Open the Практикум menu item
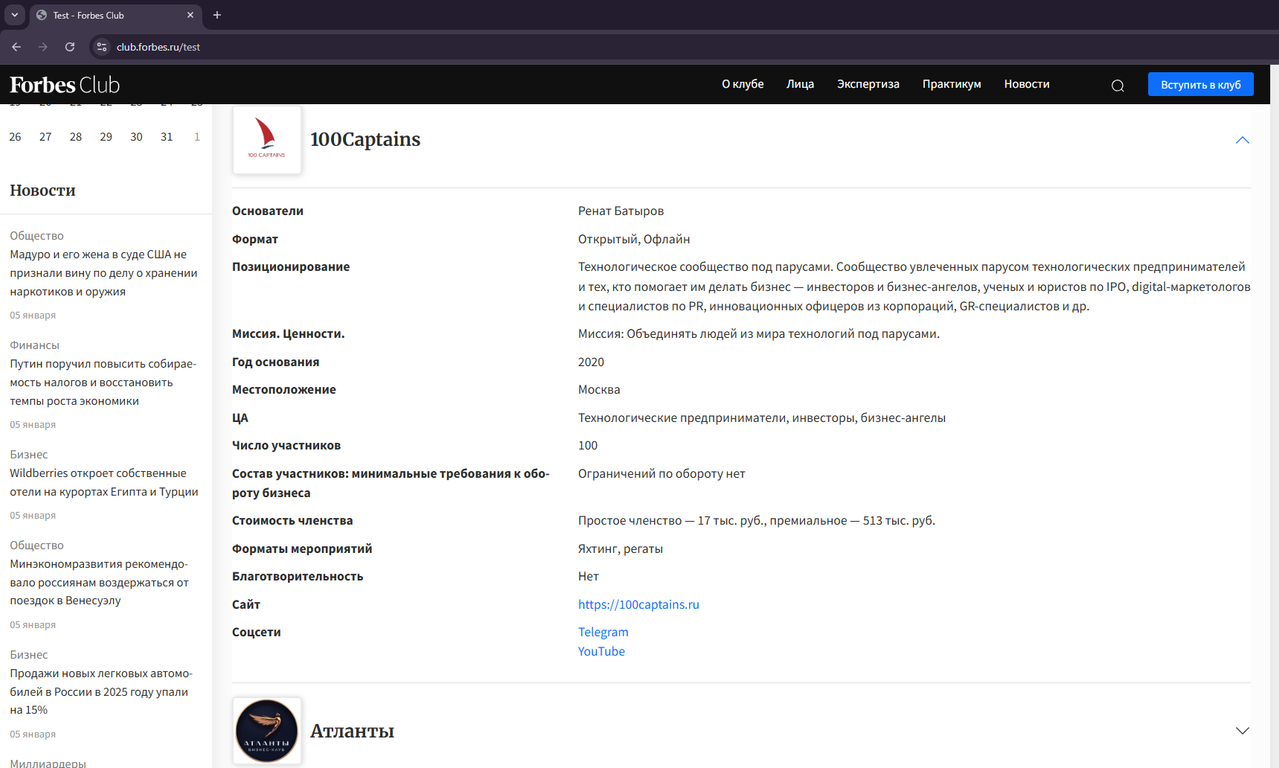The height and width of the screenshot is (768, 1279). (952, 84)
